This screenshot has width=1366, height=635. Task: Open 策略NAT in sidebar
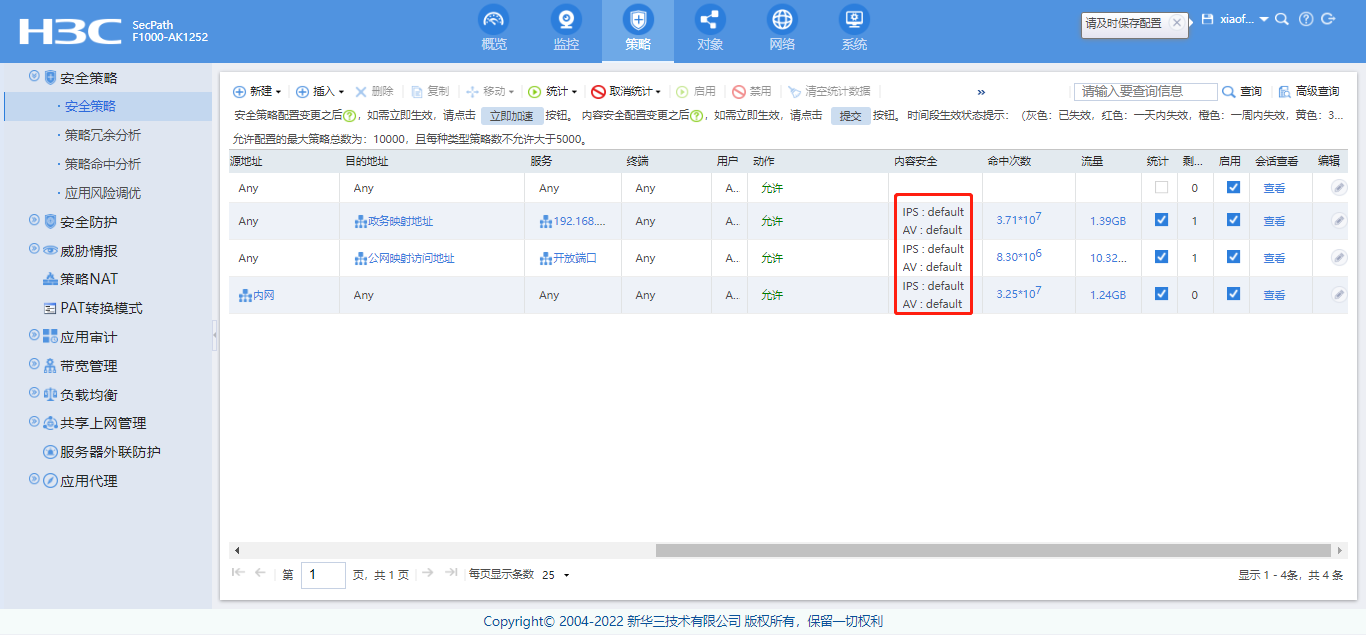click(88, 279)
